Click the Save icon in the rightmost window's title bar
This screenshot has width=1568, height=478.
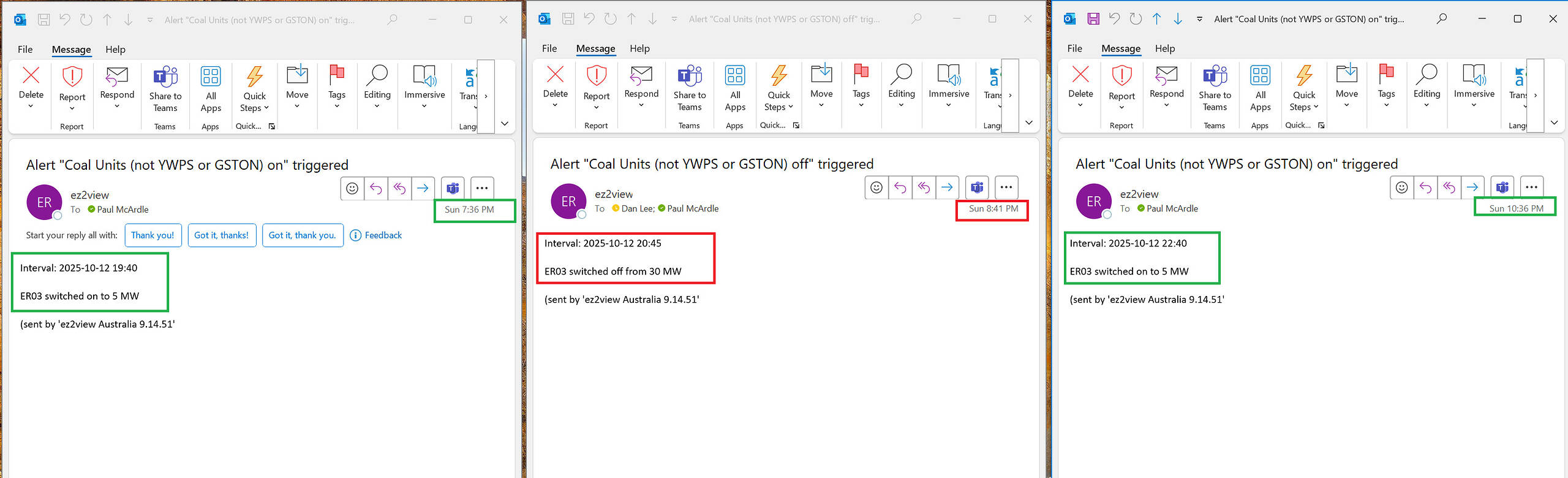point(1093,19)
